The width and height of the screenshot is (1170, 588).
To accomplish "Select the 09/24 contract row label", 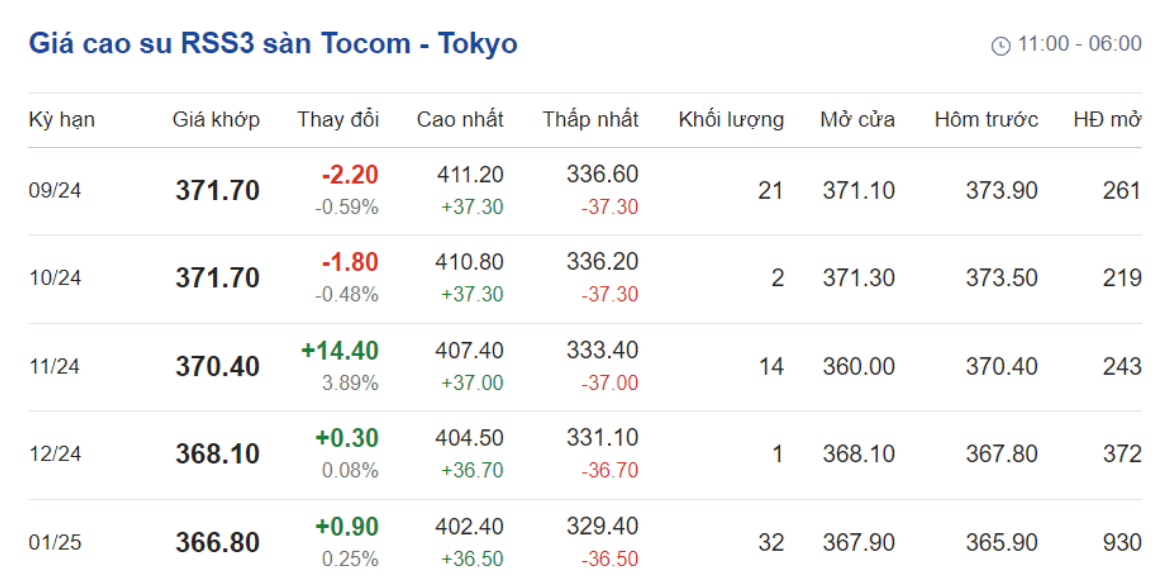I will pyautogui.click(x=55, y=190).
